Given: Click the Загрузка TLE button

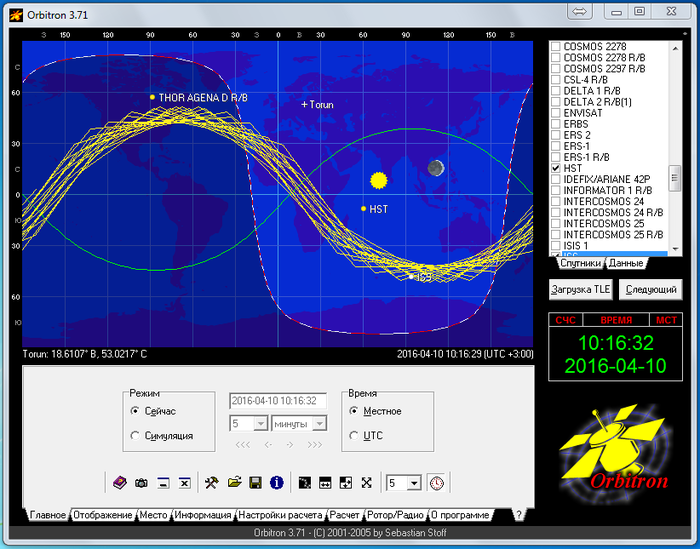Looking at the screenshot, I should pyautogui.click(x=581, y=289).
